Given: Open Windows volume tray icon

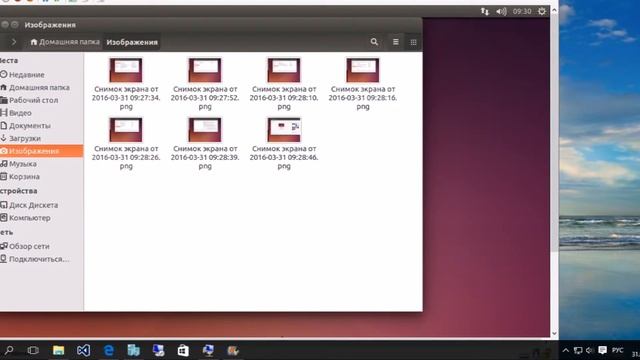Looking at the screenshot, I should point(589,350).
